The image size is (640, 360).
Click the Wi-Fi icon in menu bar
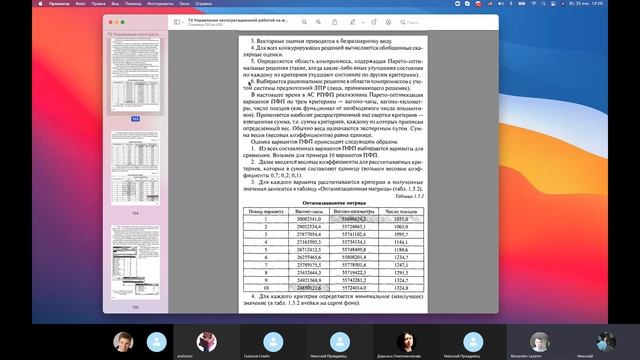(533, 4)
